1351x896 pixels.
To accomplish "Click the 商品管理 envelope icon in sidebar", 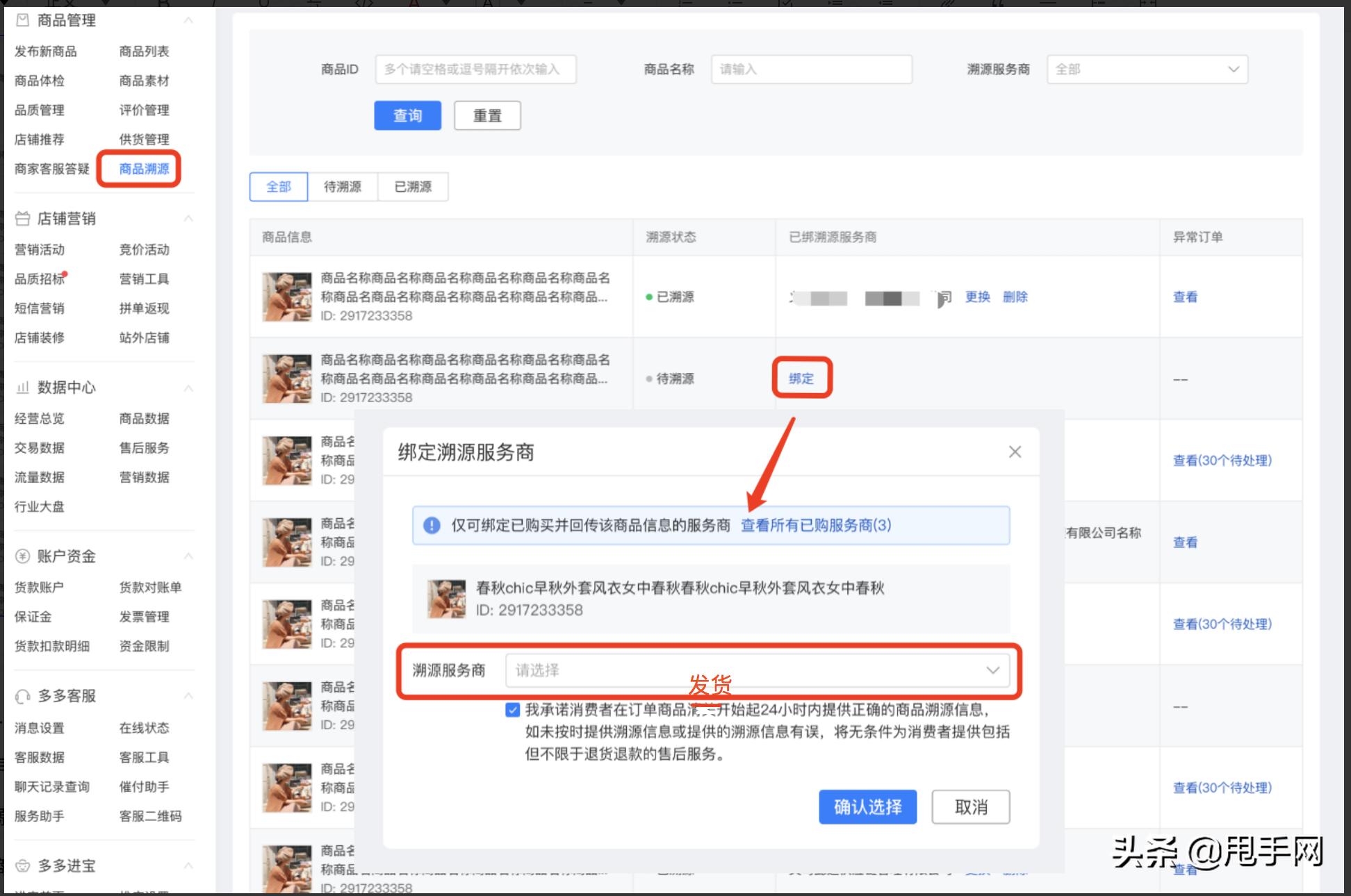I will click(23, 20).
